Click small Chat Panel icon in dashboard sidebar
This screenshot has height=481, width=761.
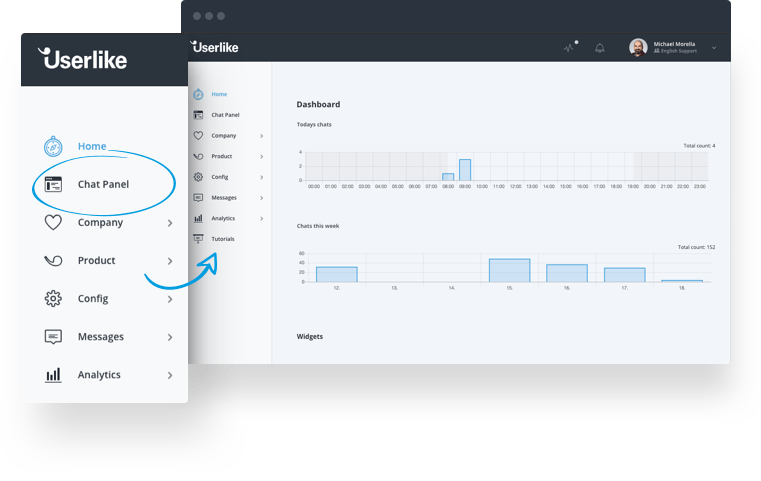[x=198, y=115]
